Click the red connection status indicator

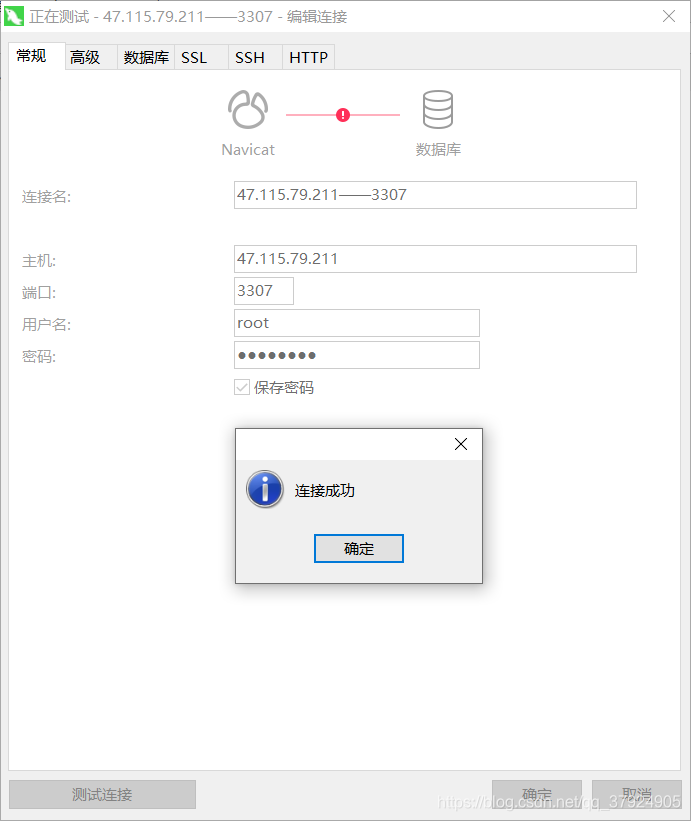click(343, 115)
